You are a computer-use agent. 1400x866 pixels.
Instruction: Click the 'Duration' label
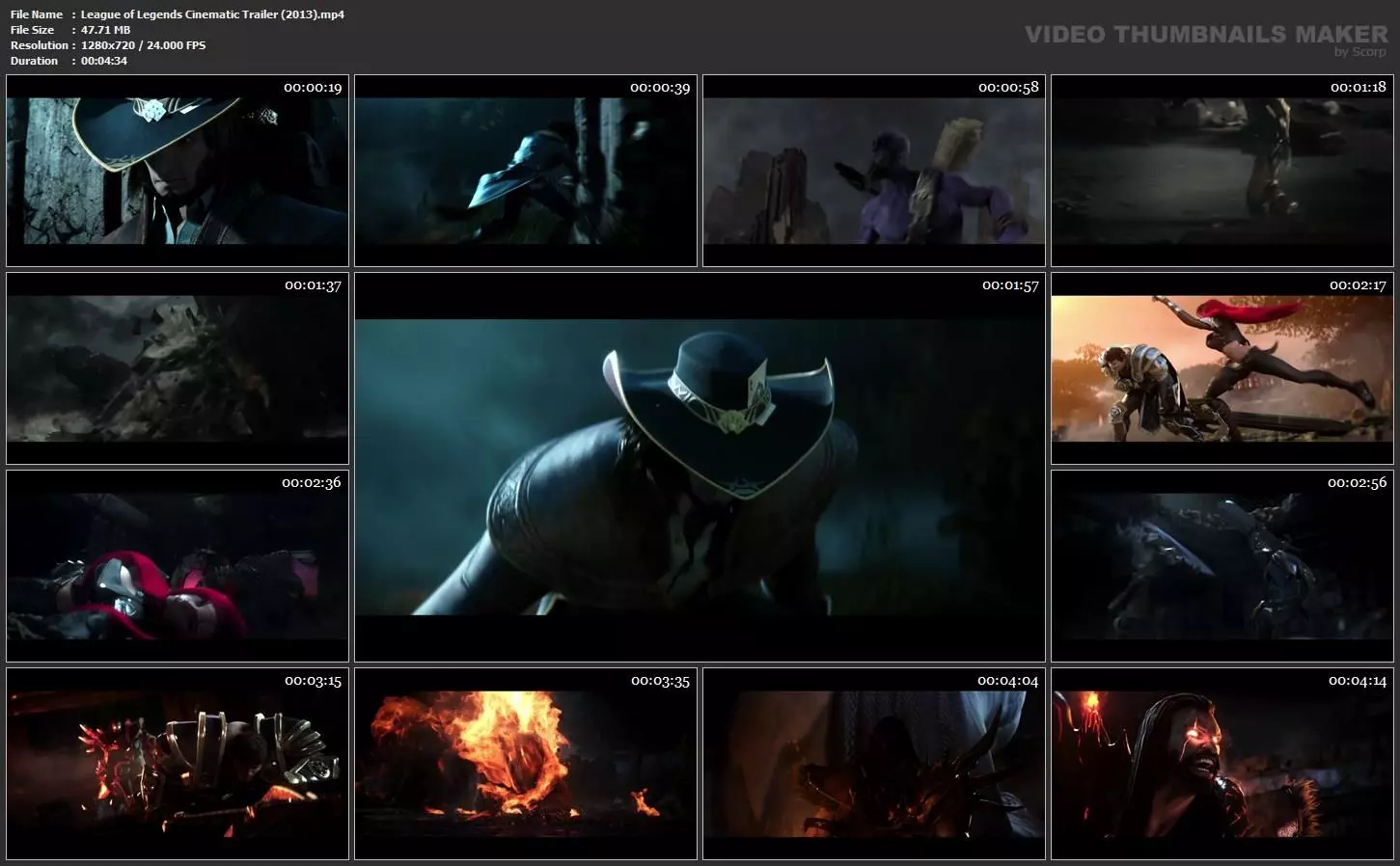pyautogui.click(x=35, y=61)
